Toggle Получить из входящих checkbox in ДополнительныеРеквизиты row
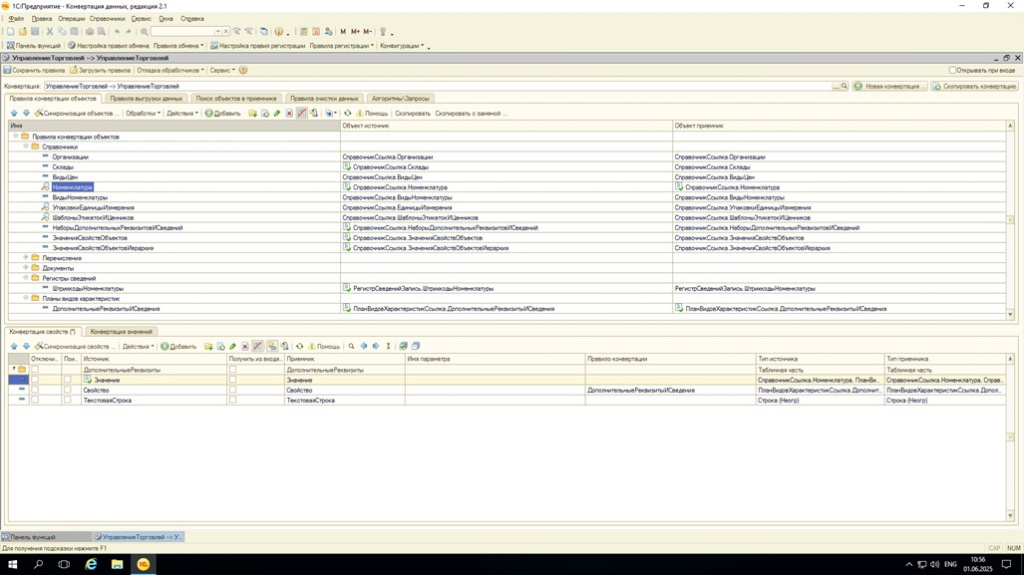 [232, 370]
